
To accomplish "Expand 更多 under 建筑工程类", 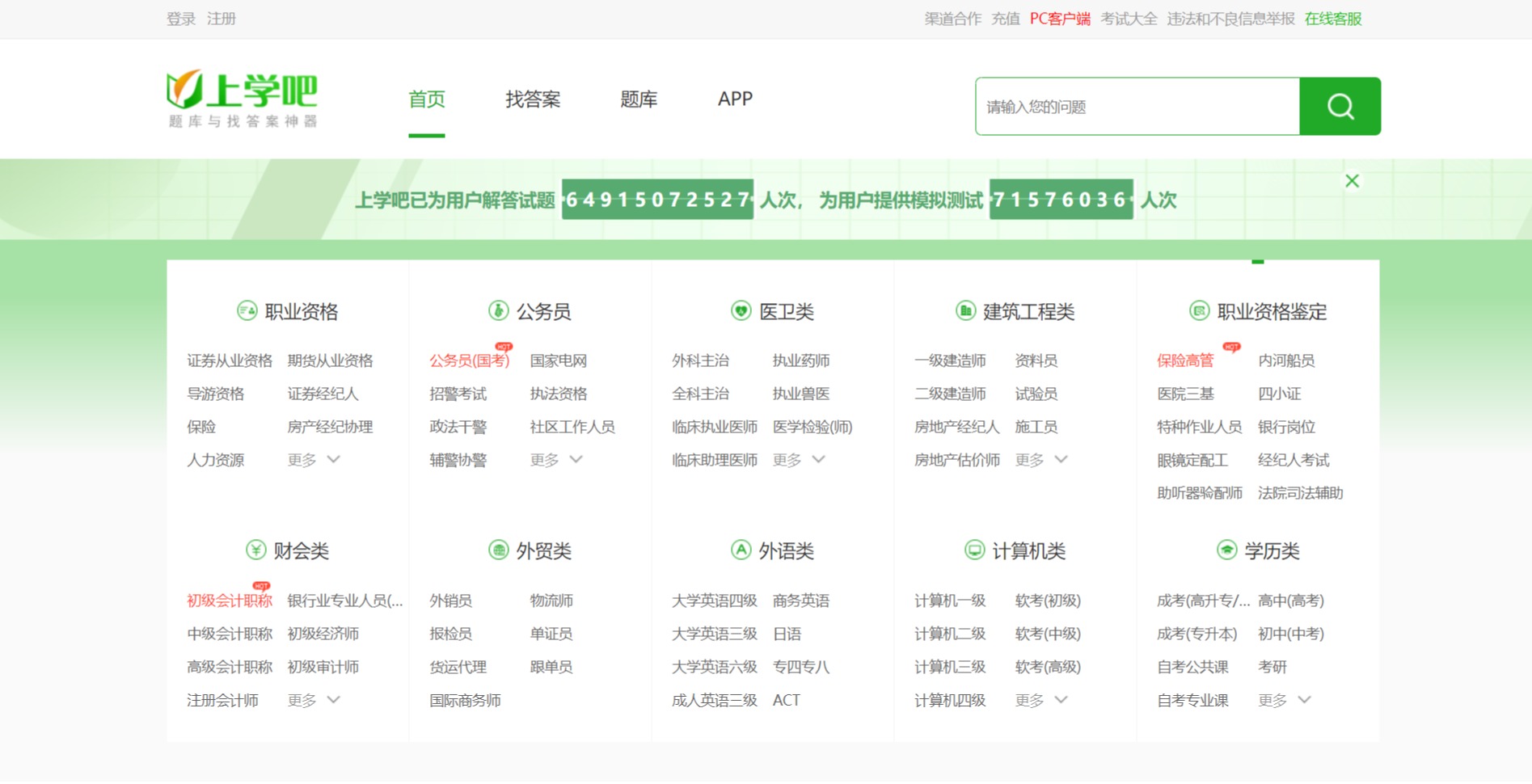I will pyautogui.click(x=1041, y=460).
